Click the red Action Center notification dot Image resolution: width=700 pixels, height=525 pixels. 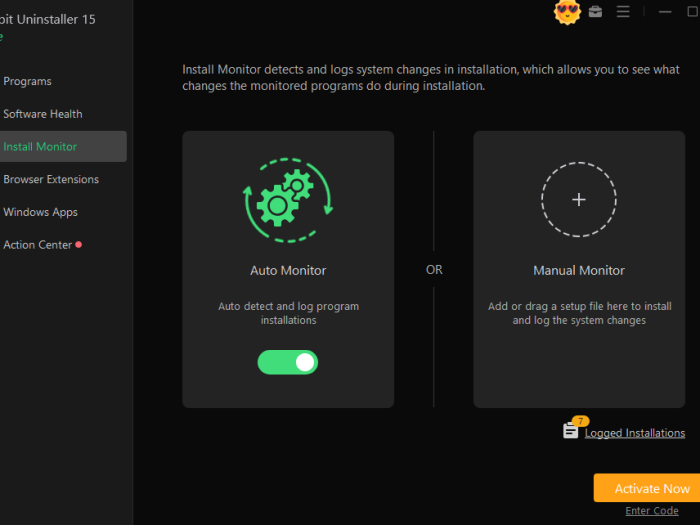(x=79, y=244)
